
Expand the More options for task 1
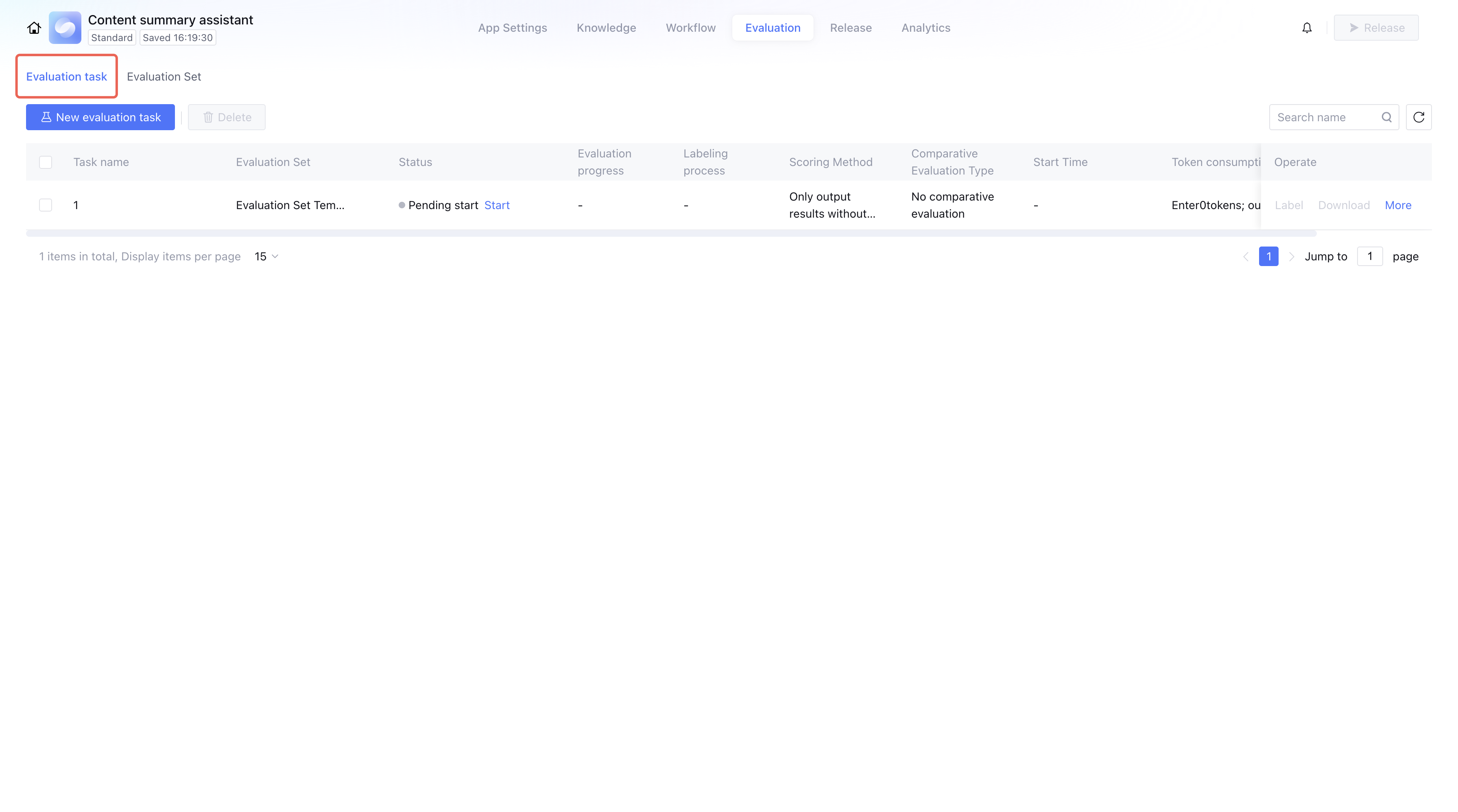(x=1397, y=205)
